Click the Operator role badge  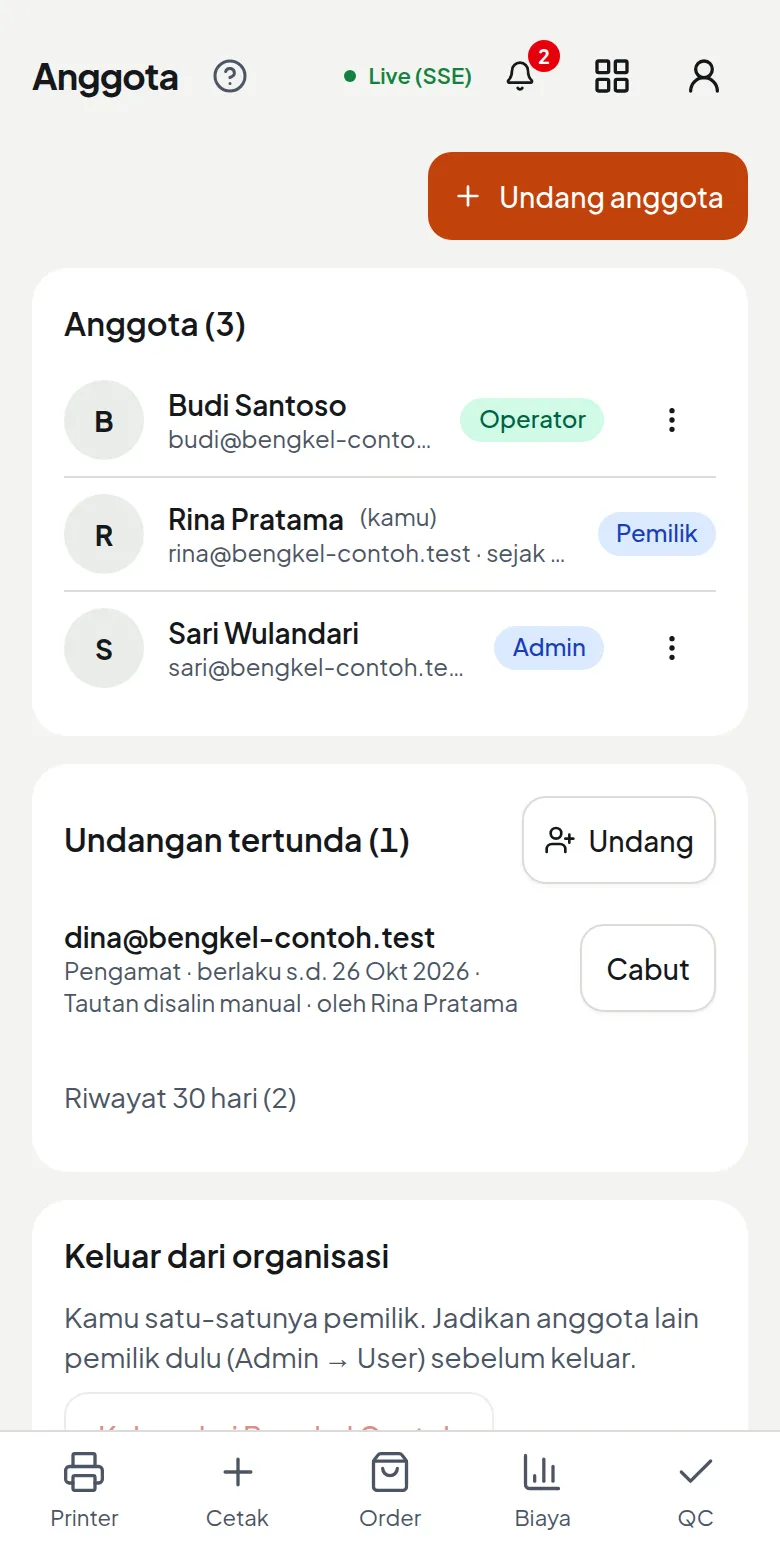(x=532, y=420)
